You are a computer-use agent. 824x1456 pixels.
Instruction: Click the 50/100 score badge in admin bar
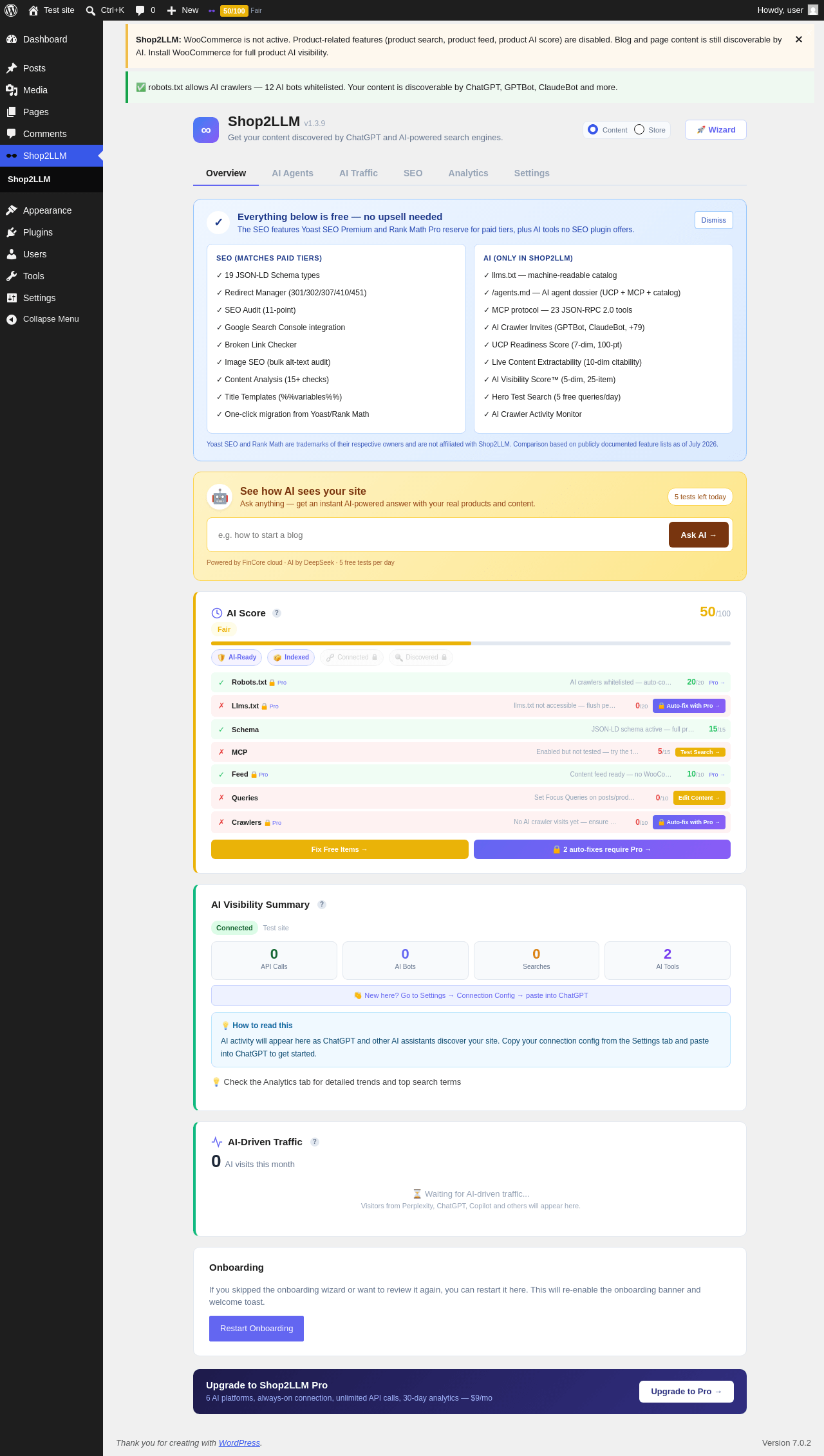(x=234, y=11)
